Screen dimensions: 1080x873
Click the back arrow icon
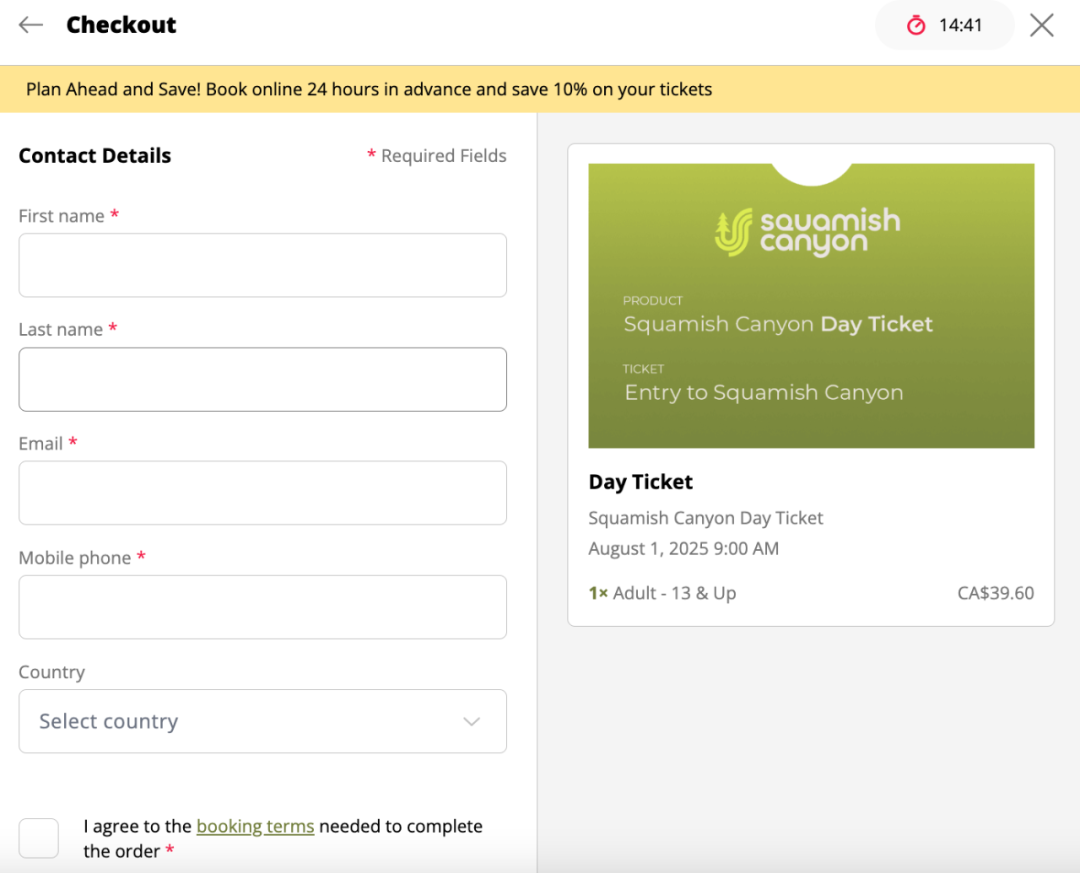pos(31,25)
